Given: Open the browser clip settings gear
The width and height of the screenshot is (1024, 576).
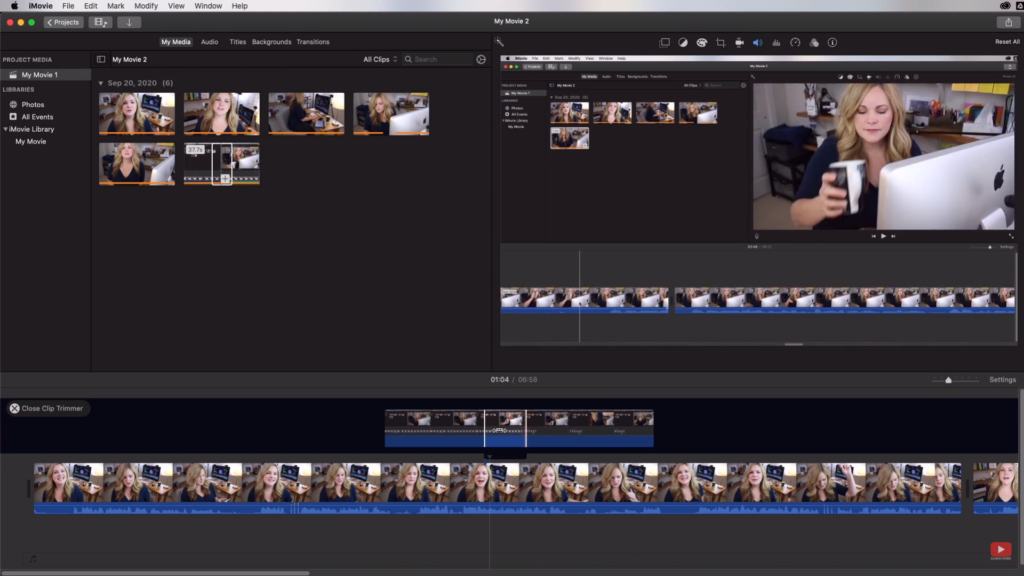Looking at the screenshot, I should click(x=481, y=59).
